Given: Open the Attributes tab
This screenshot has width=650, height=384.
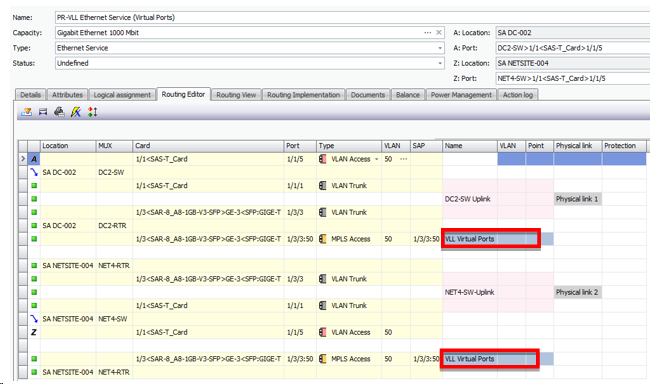Looking at the screenshot, I should (67, 95).
